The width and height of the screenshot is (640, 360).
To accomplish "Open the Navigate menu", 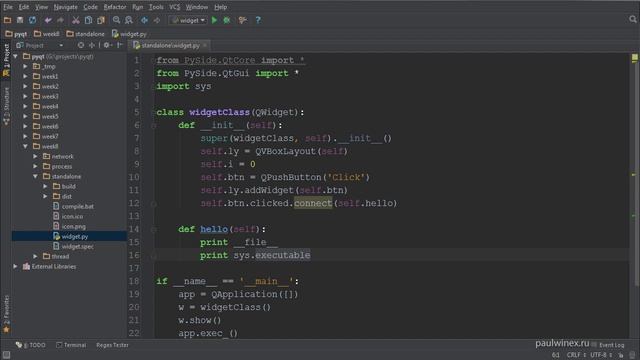I will (65, 7).
